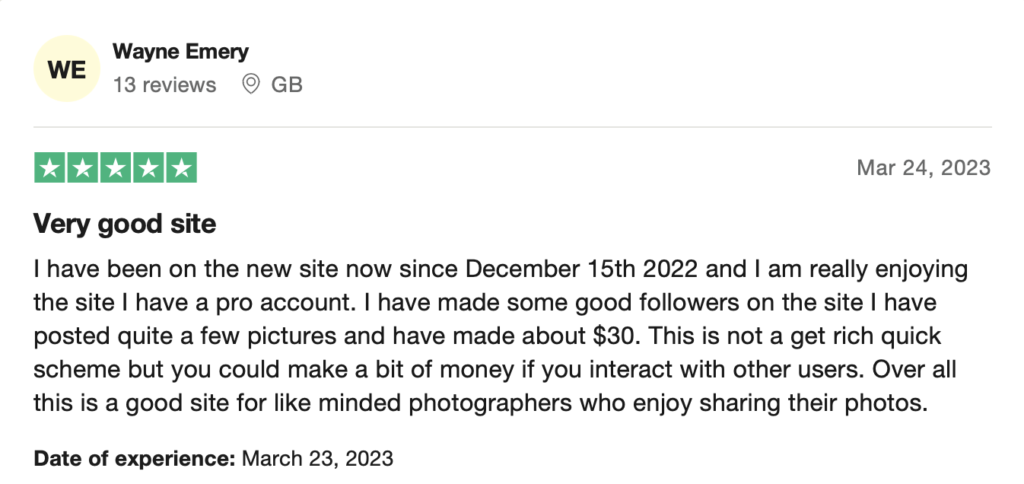Image resolution: width=1024 pixels, height=484 pixels.
Task: Click the fifth green rating star
Action: coord(182,168)
